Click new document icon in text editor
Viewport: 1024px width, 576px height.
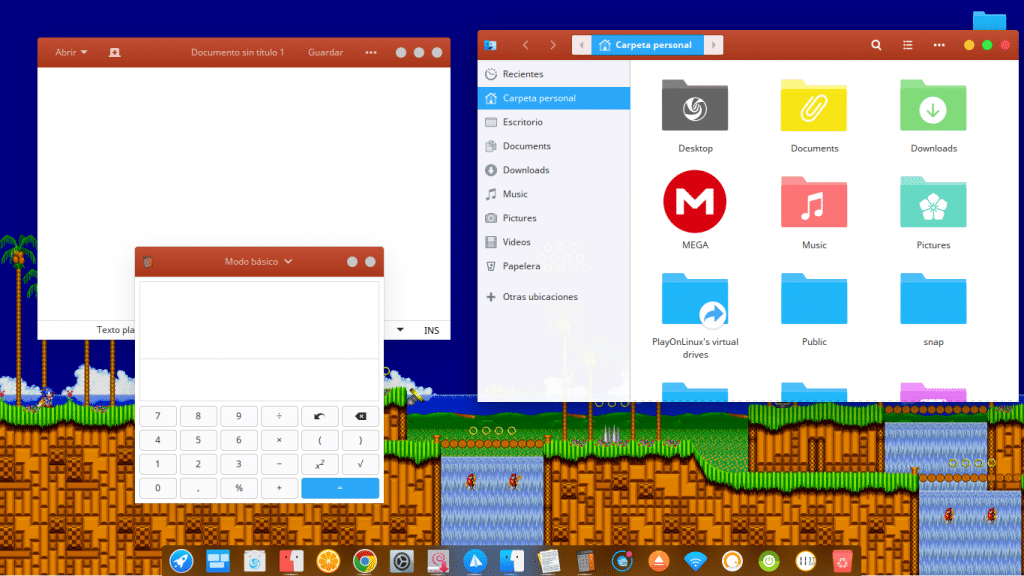point(114,52)
